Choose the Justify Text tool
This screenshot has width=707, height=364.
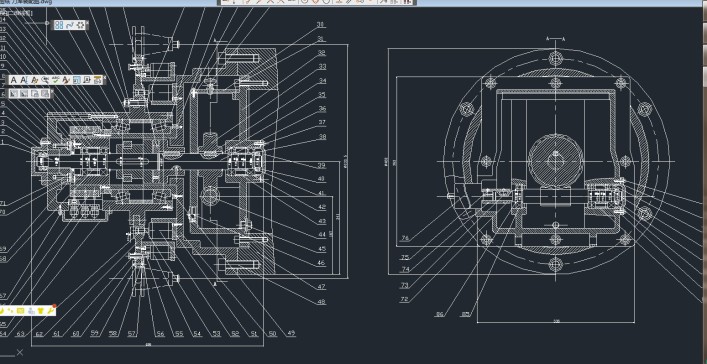(x=87, y=80)
